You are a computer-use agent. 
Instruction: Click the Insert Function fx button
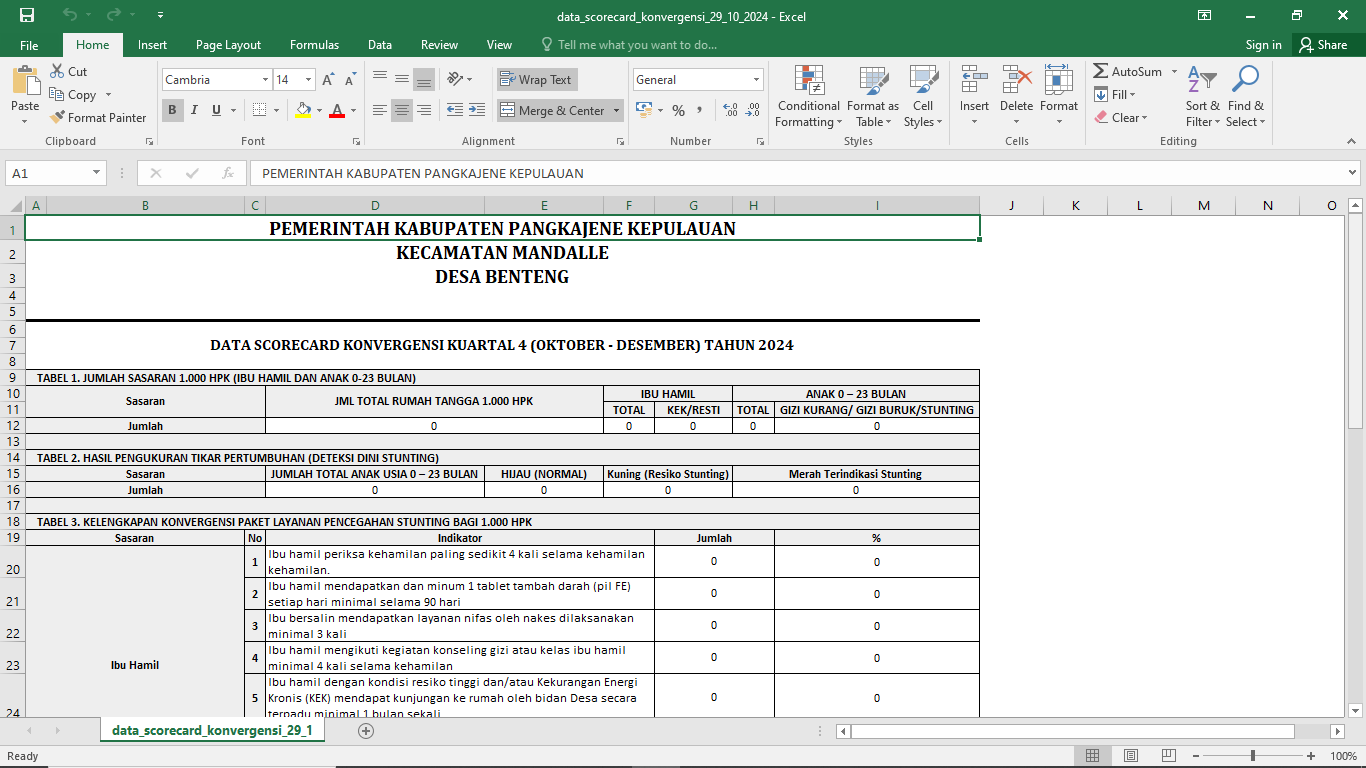click(x=228, y=173)
